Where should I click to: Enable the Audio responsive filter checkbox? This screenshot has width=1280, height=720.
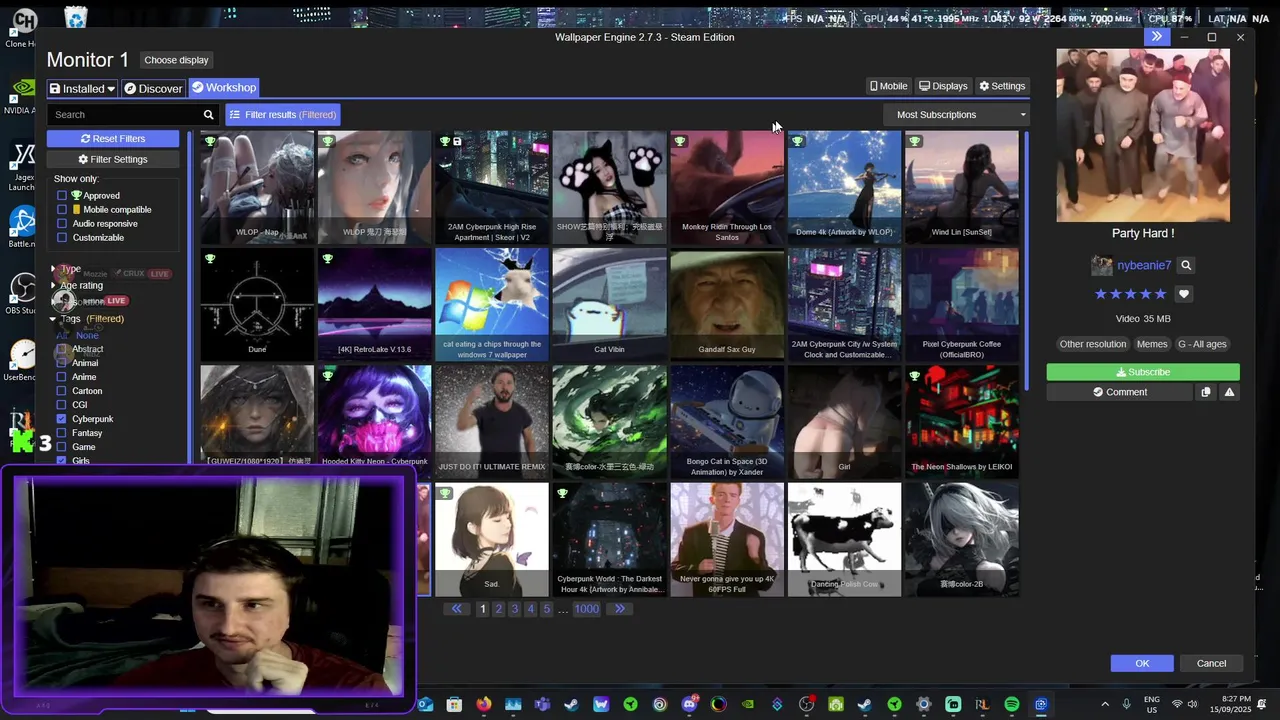coord(62,224)
